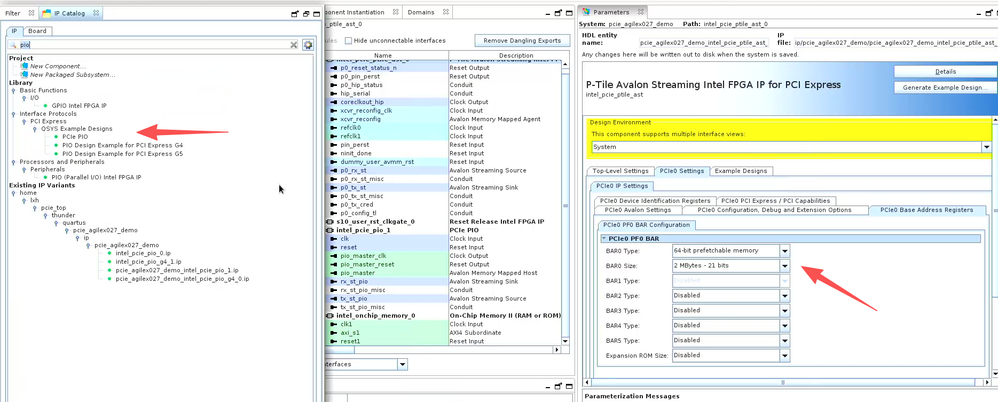Collapse the PCIe0 PF0 BAR section
Screen dimensions: 998x402
[605, 238]
